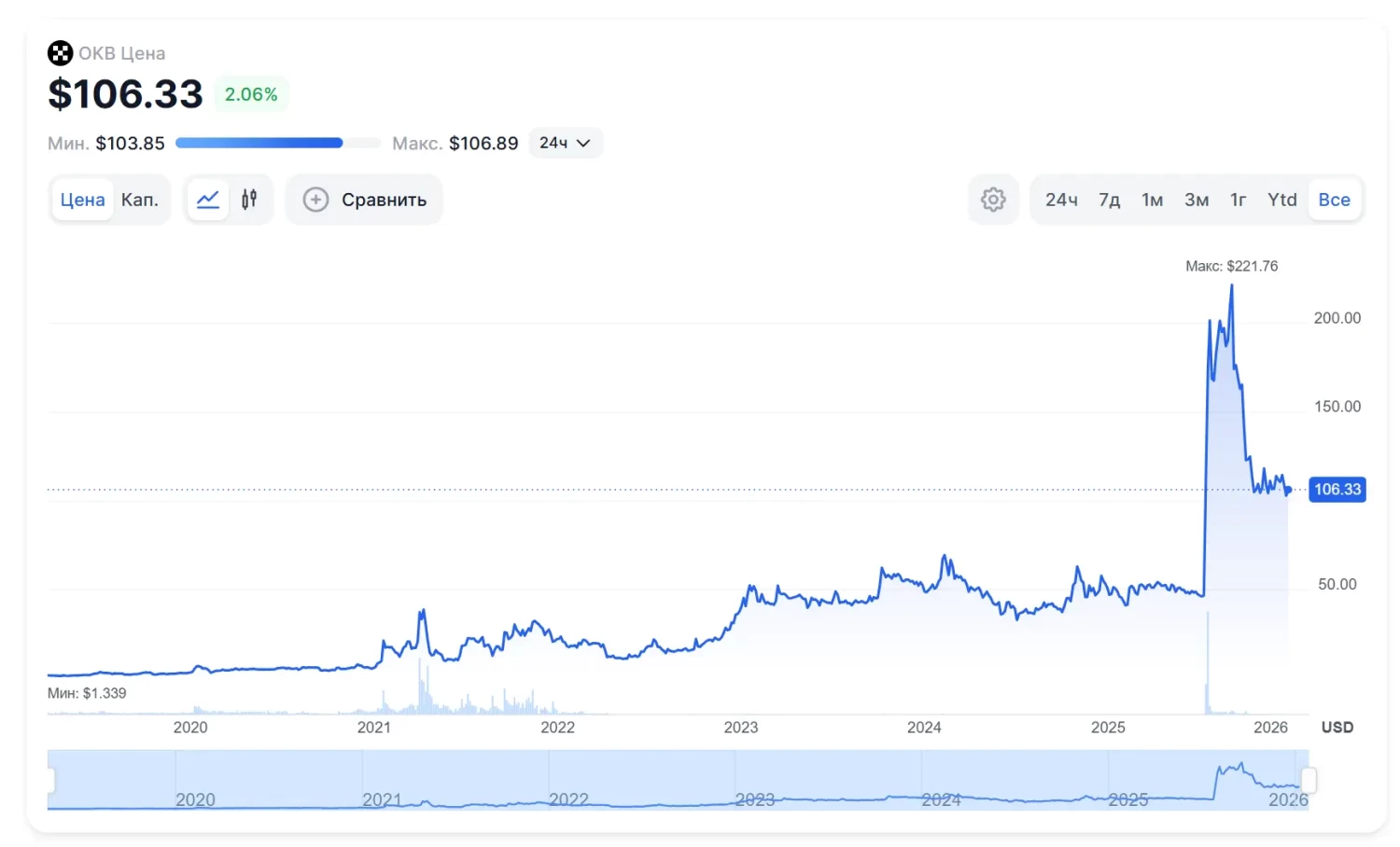The image size is (1400, 847).
Task: Select the 7д time range tab
Action: point(1109,200)
